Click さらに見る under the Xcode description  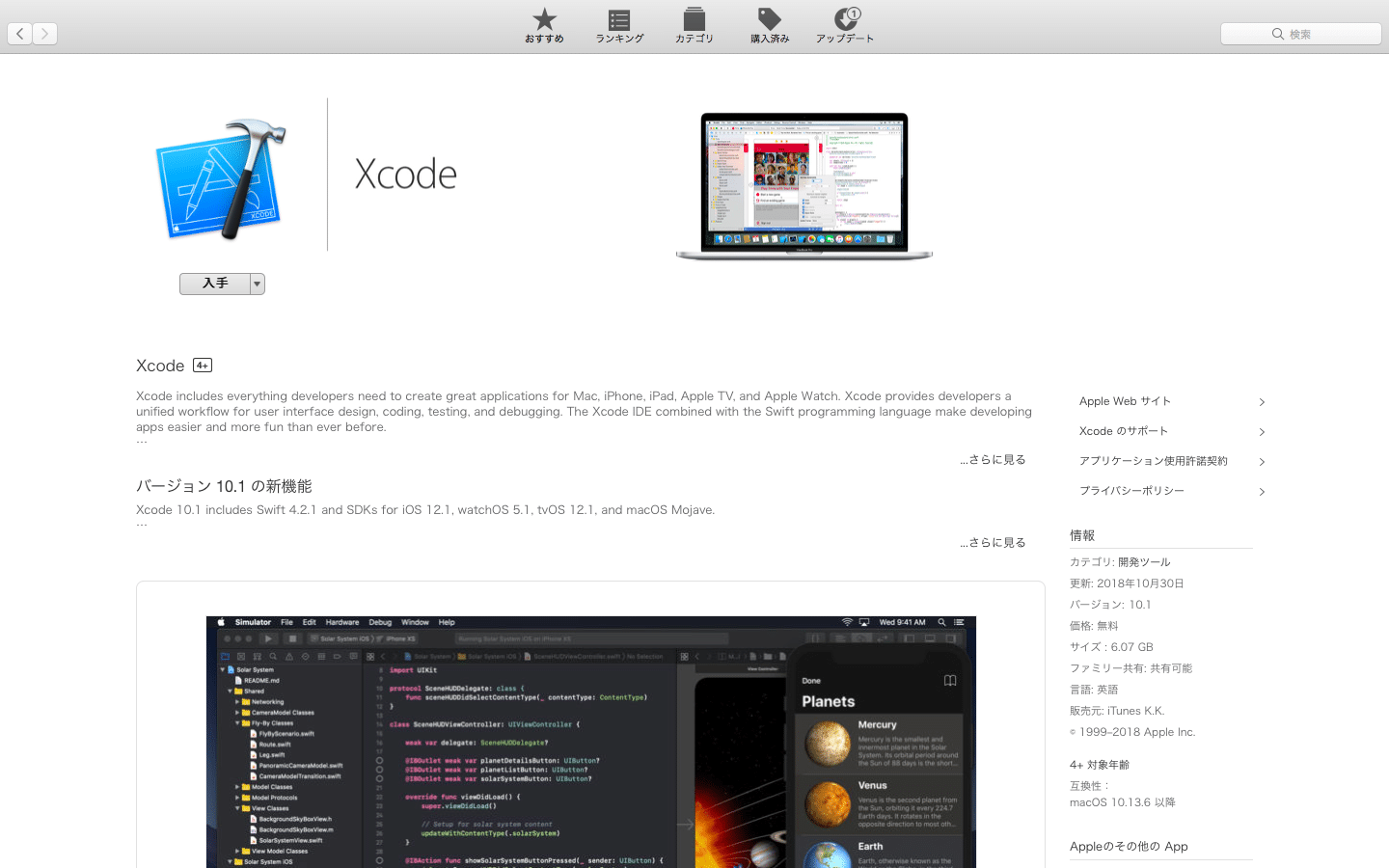click(992, 460)
